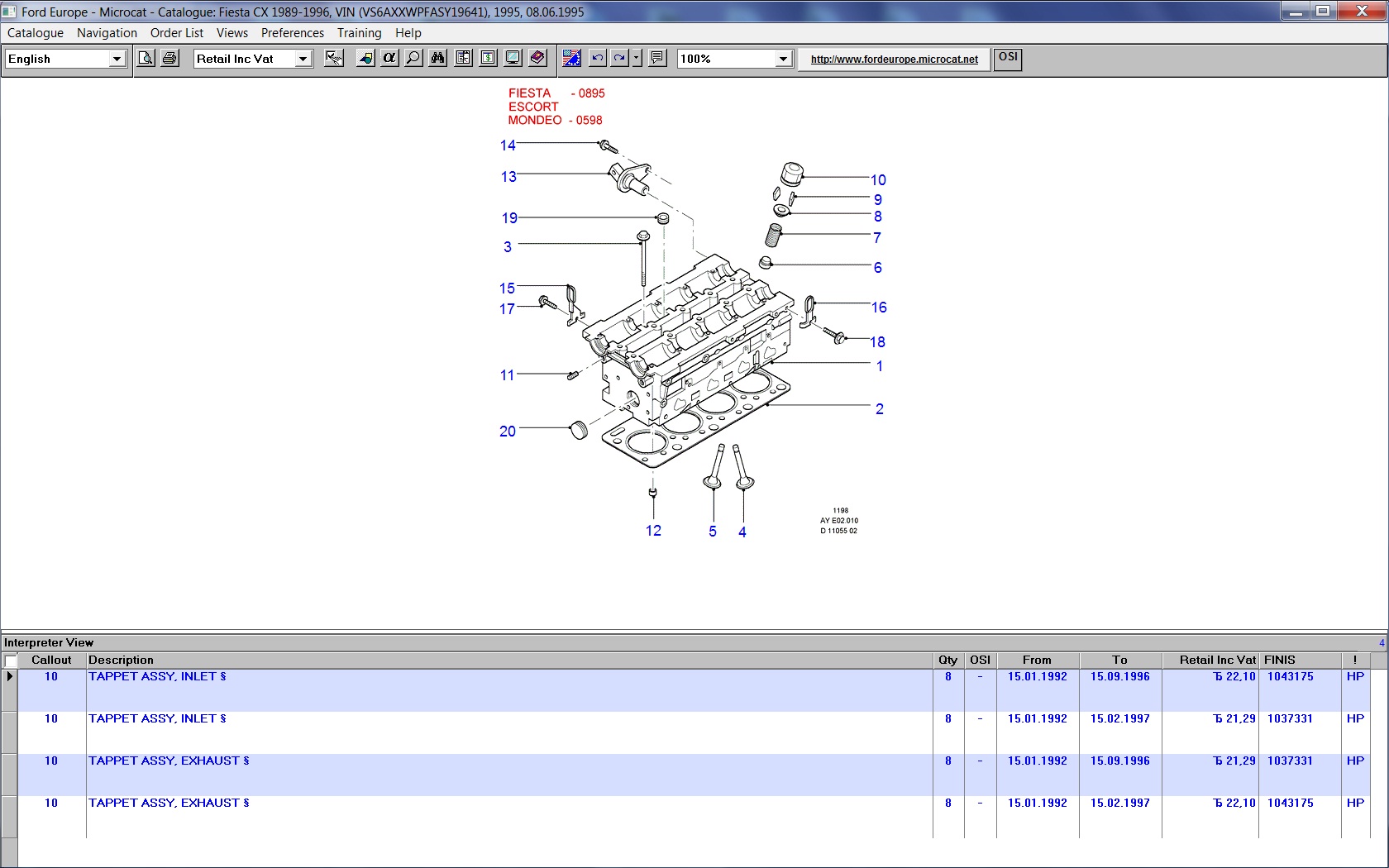Click the alpha search icon

[x=389, y=58]
